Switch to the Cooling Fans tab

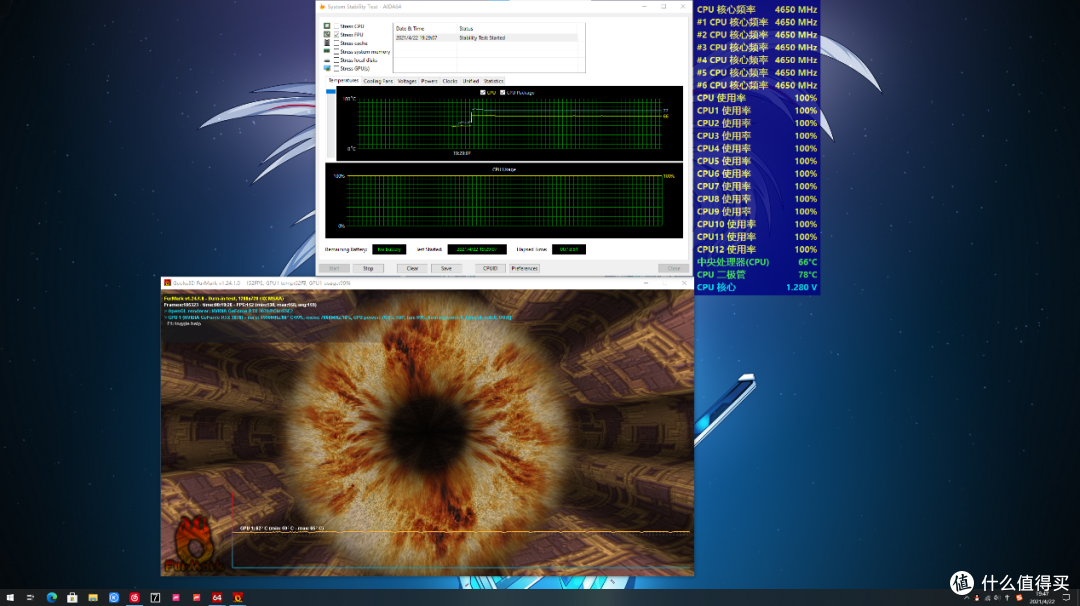(x=378, y=81)
